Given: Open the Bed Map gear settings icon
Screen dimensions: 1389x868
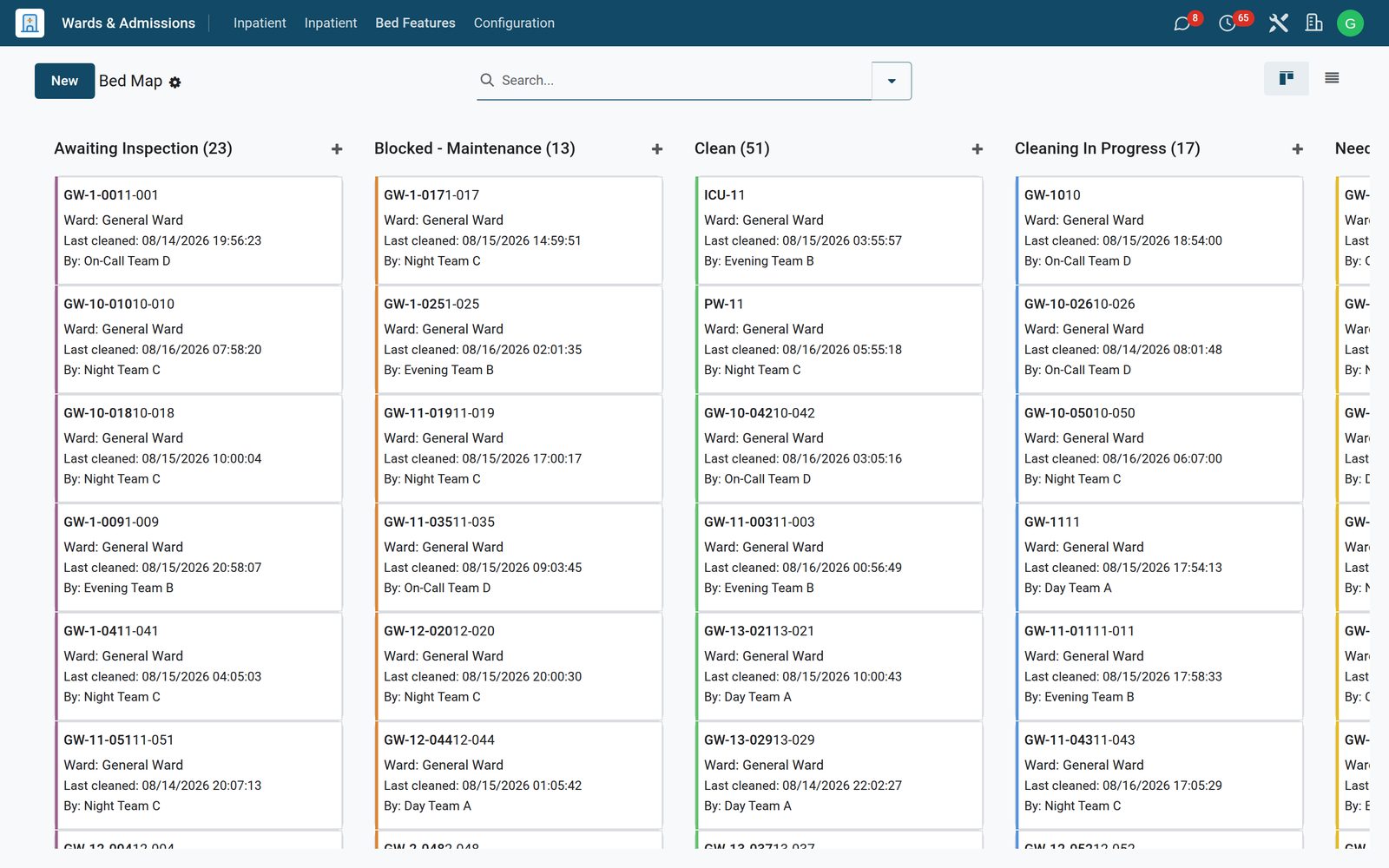Looking at the screenshot, I should (x=174, y=82).
